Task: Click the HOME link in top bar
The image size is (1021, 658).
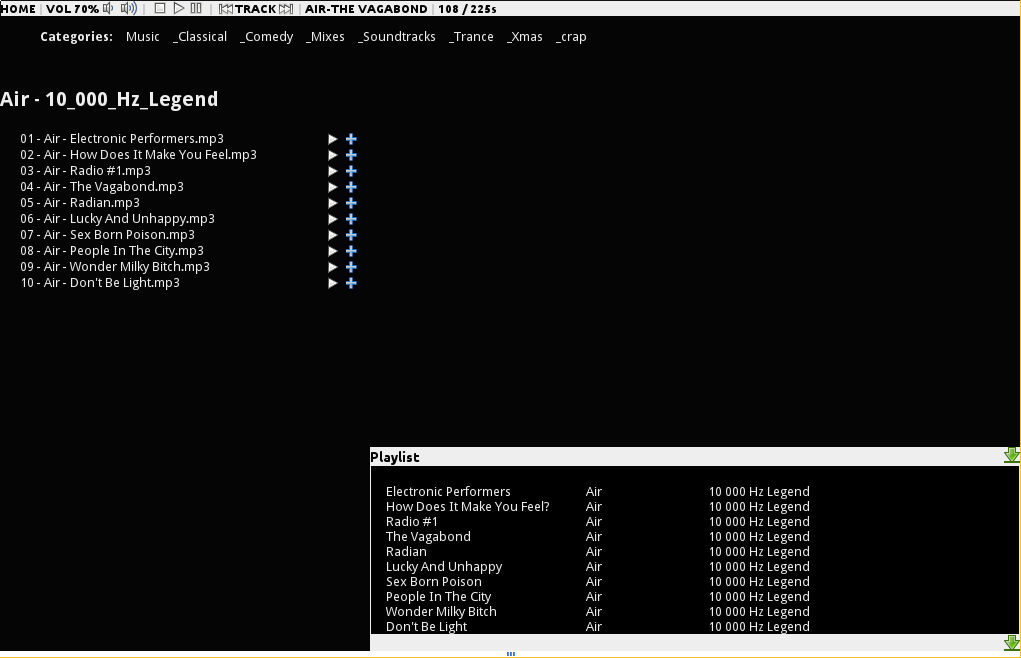Action: coord(18,9)
